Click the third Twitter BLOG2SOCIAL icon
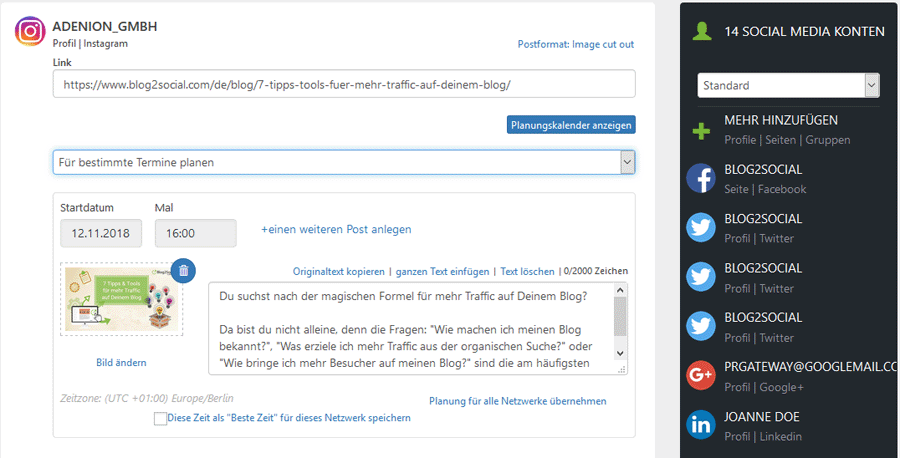Screen dimensions: 900x458 pyautogui.click(x=701, y=327)
